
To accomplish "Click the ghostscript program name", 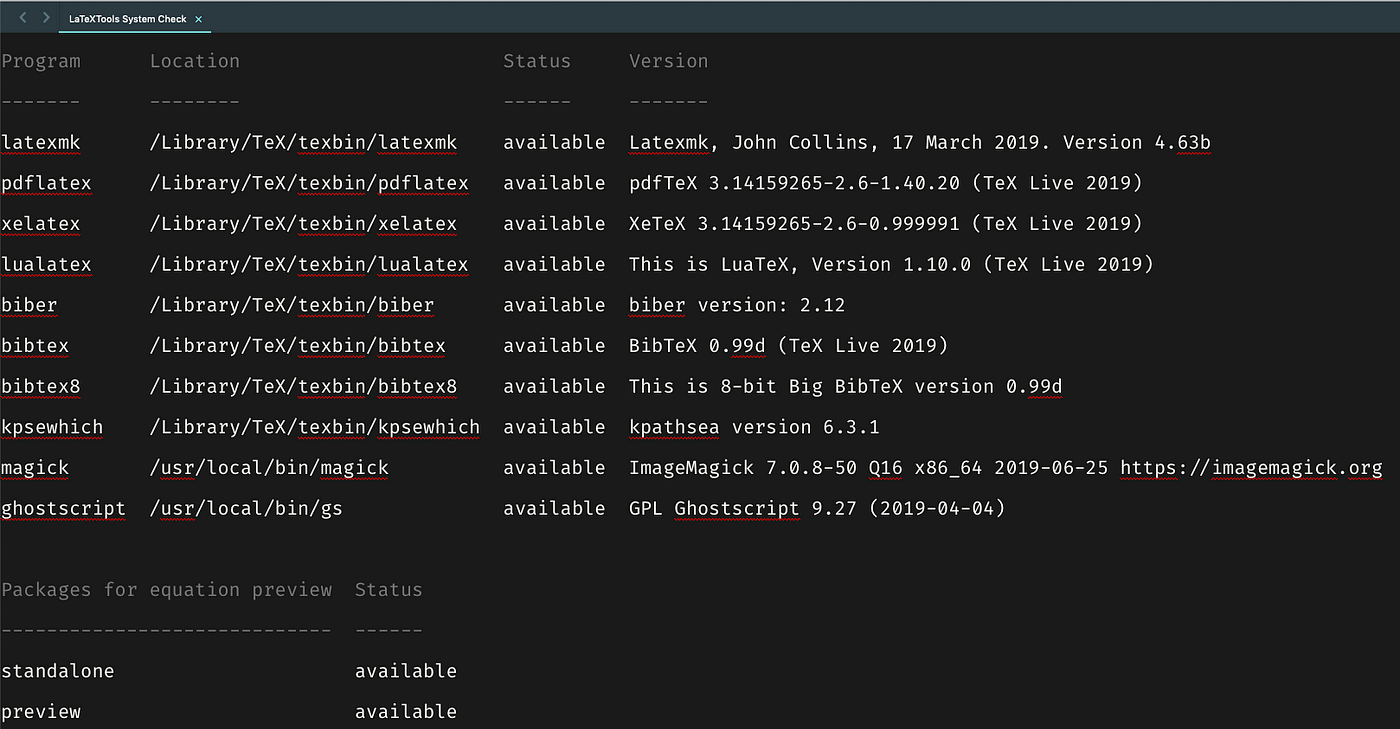I will (x=64, y=509).
